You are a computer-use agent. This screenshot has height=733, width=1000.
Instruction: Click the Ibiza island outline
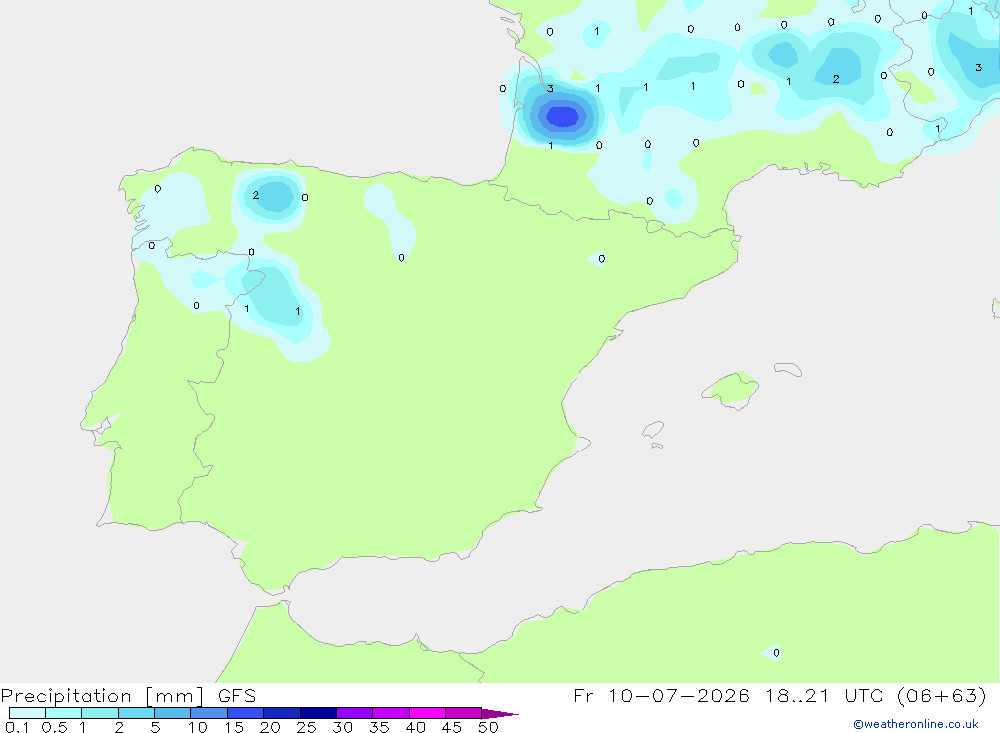click(x=653, y=429)
